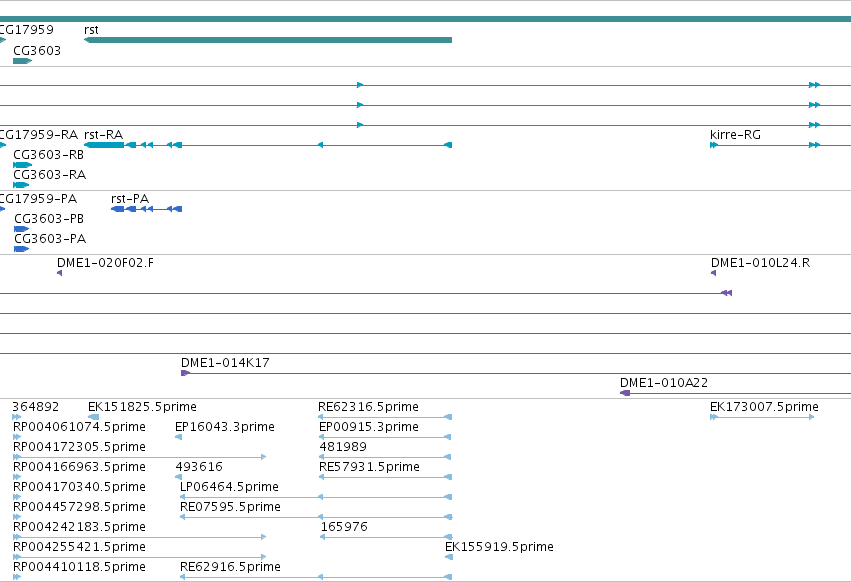This screenshot has width=851, height=582.
Task: Select RP004255421.5prime EST
Action: tap(139, 557)
